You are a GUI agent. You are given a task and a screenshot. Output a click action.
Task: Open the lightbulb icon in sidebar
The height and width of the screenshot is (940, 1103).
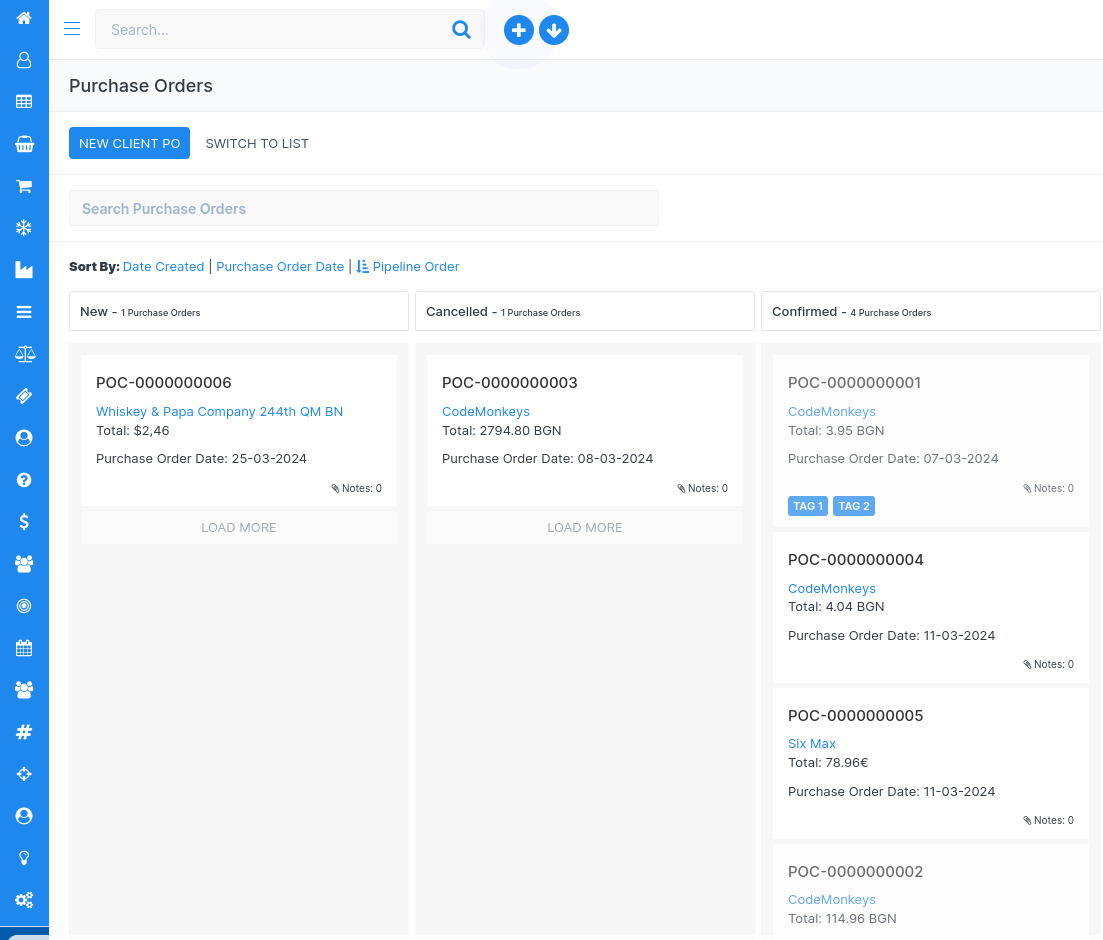point(24,857)
